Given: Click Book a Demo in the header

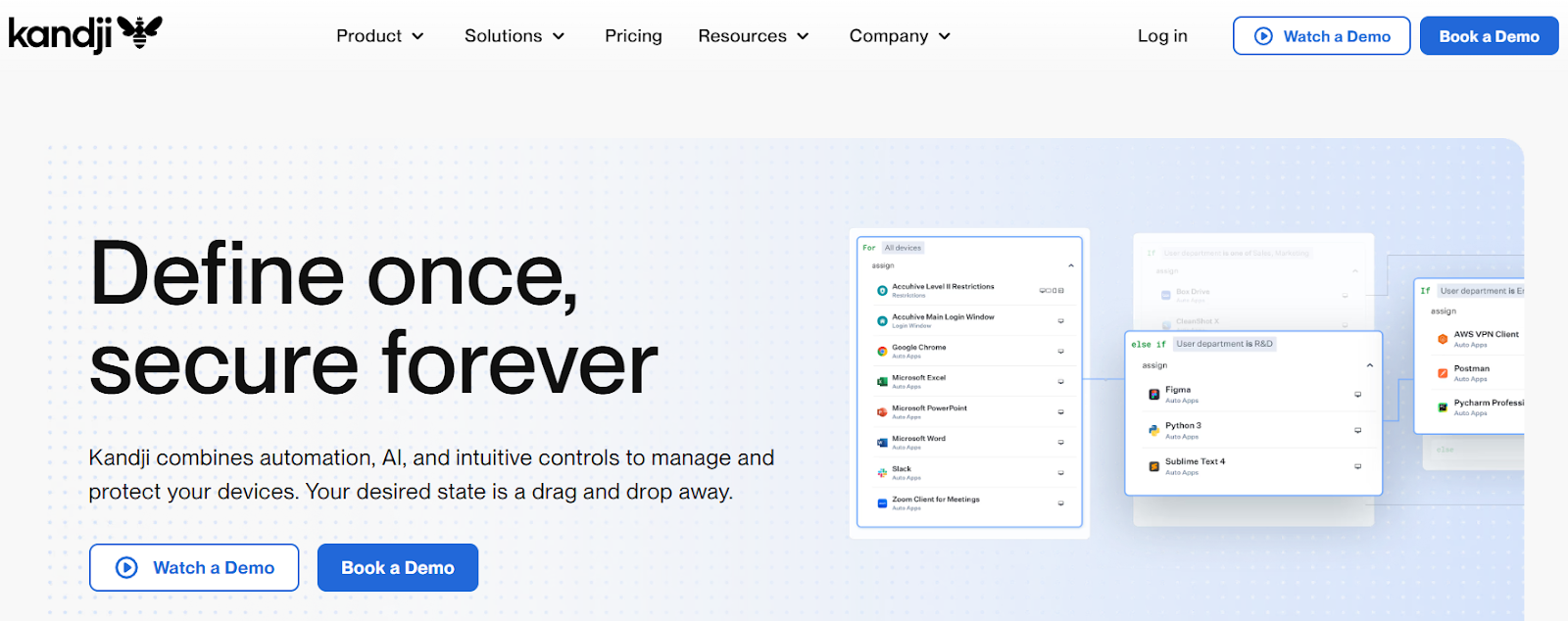Looking at the screenshot, I should click(1489, 36).
